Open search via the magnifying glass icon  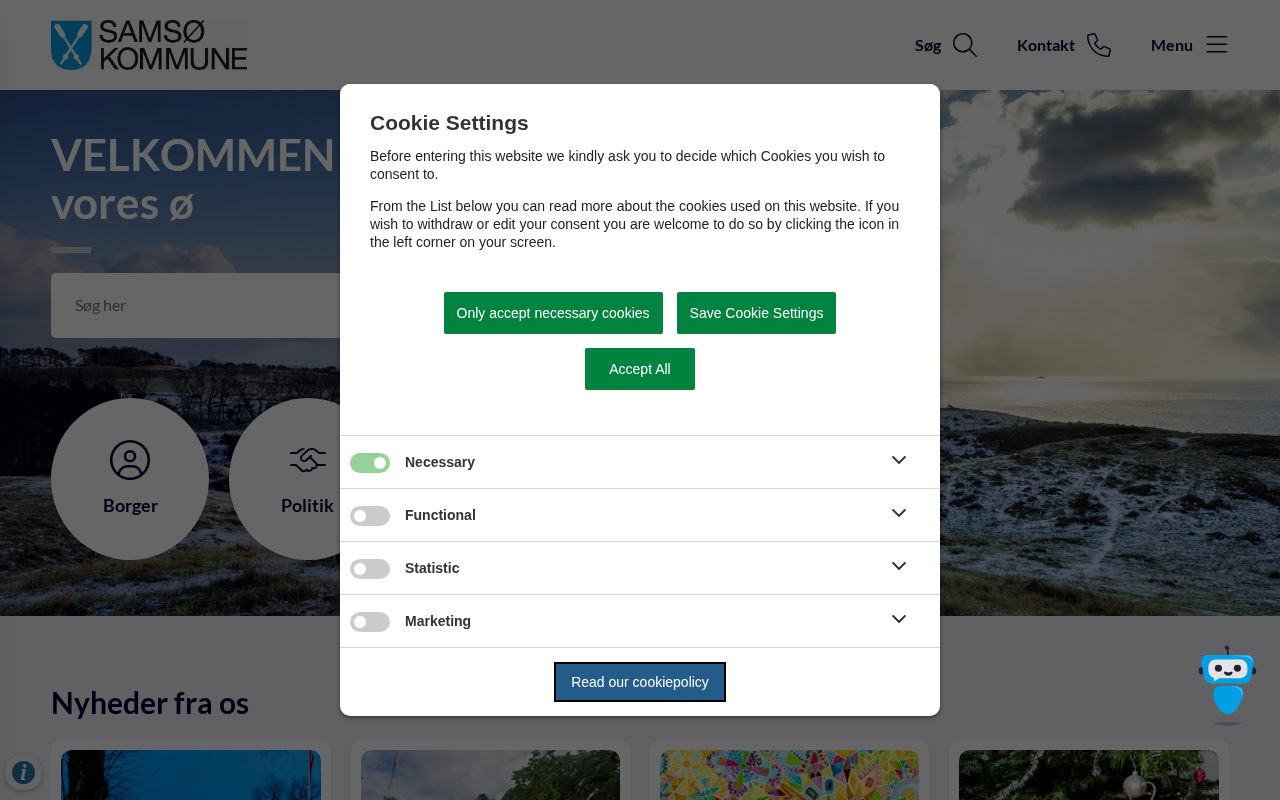(964, 45)
